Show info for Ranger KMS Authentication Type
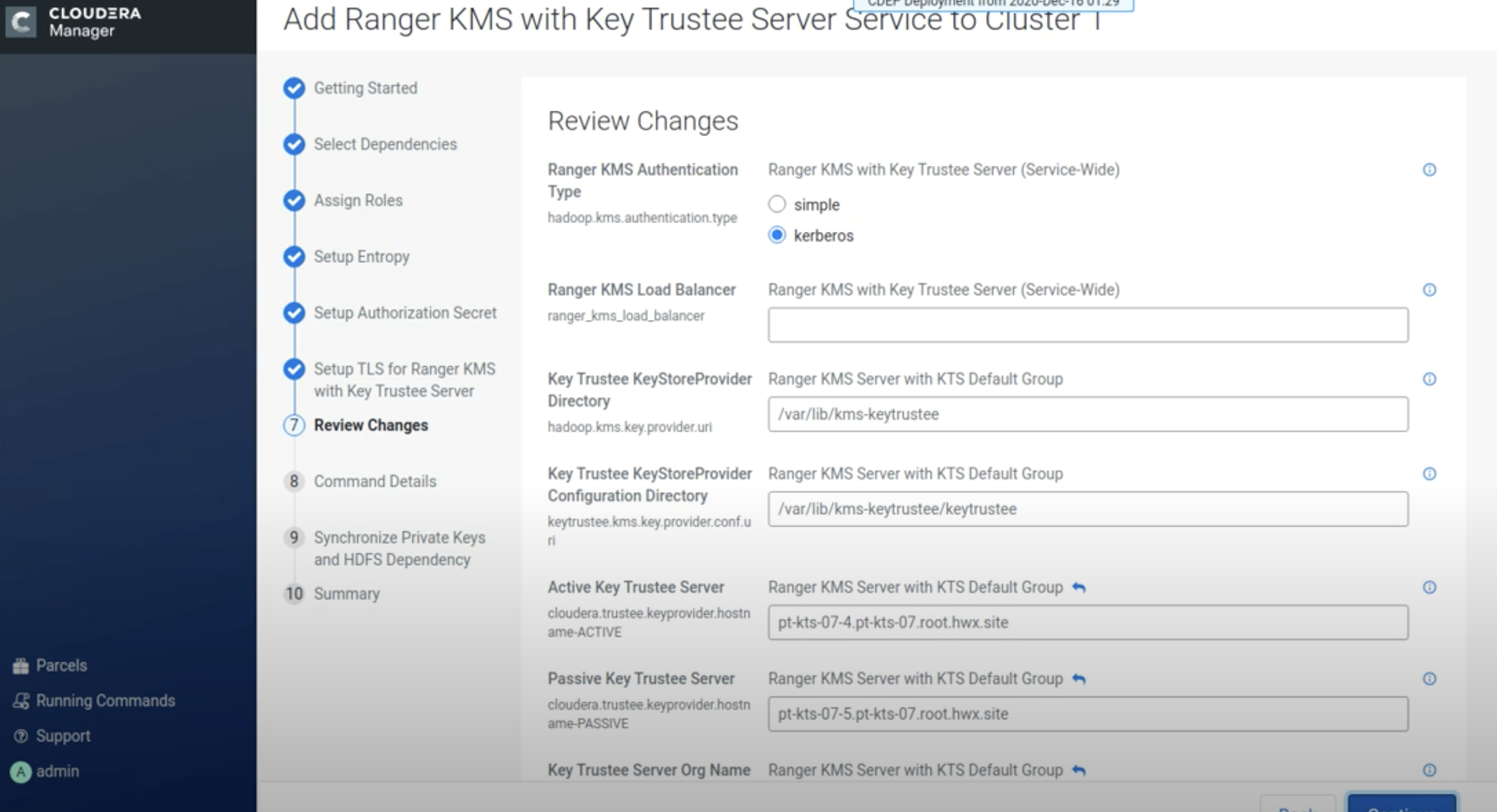 point(1429,170)
